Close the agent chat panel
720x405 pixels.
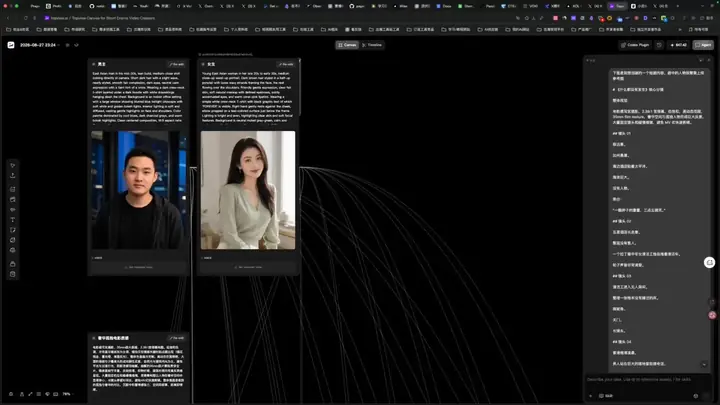pos(709,60)
